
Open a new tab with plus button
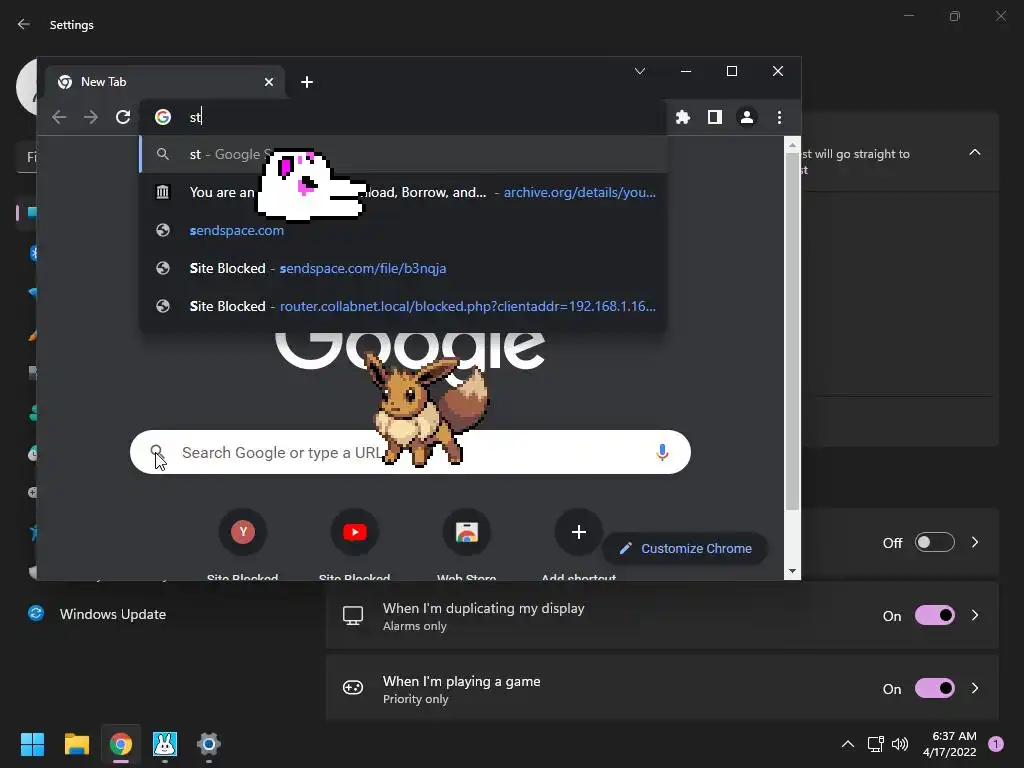pos(307,82)
